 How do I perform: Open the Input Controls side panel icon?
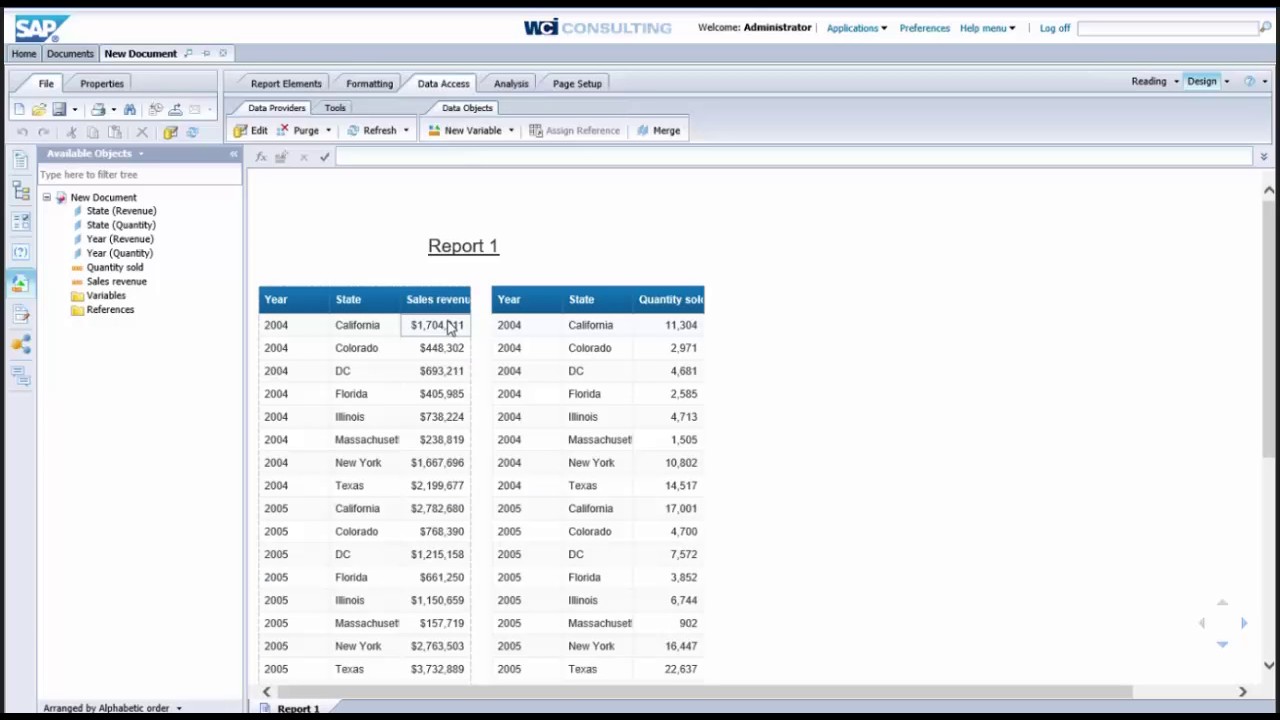pyautogui.click(x=21, y=222)
